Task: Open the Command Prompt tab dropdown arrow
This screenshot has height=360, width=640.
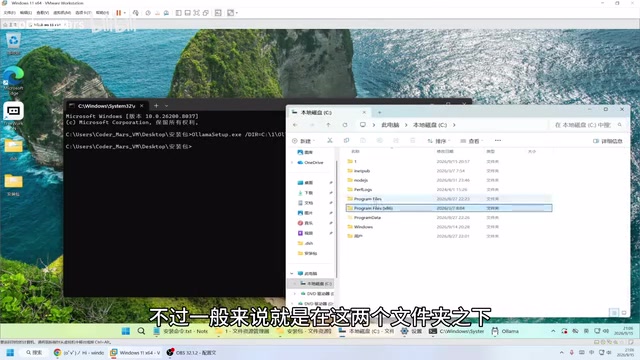Action: pyautogui.click(x=167, y=106)
